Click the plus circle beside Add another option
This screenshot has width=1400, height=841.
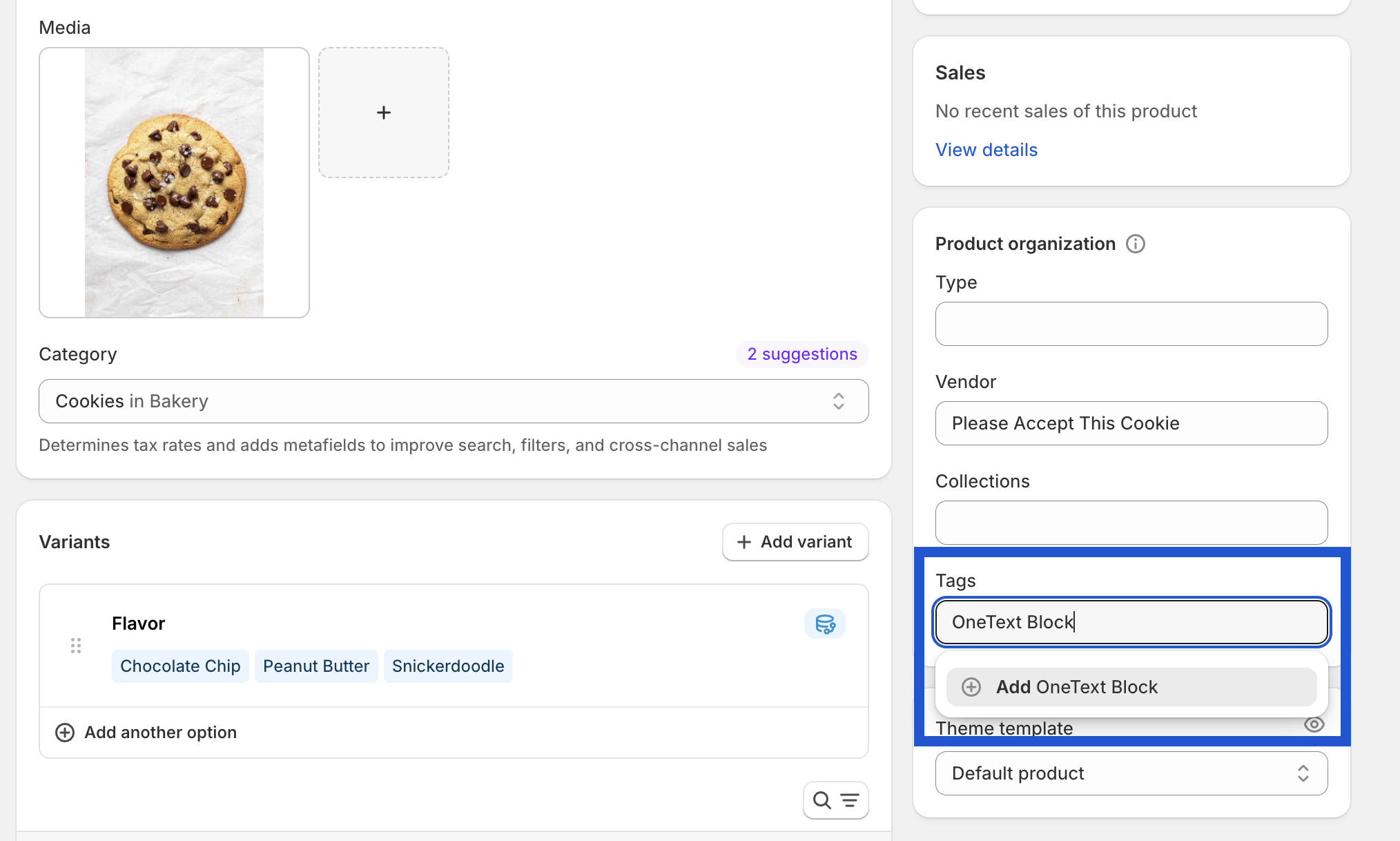click(x=65, y=733)
